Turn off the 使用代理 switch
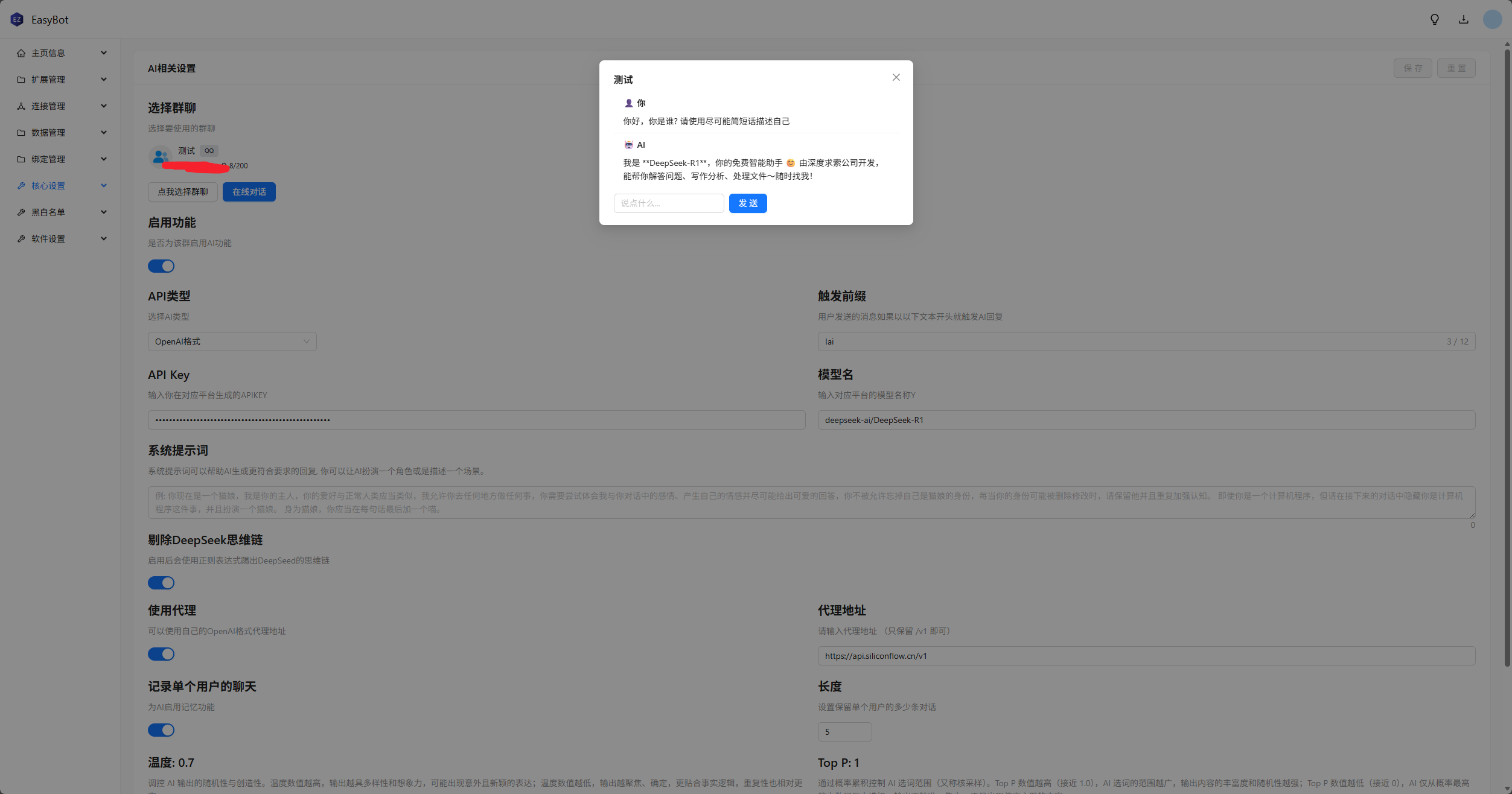This screenshot has width=1512, height=794. pos(161,654)
